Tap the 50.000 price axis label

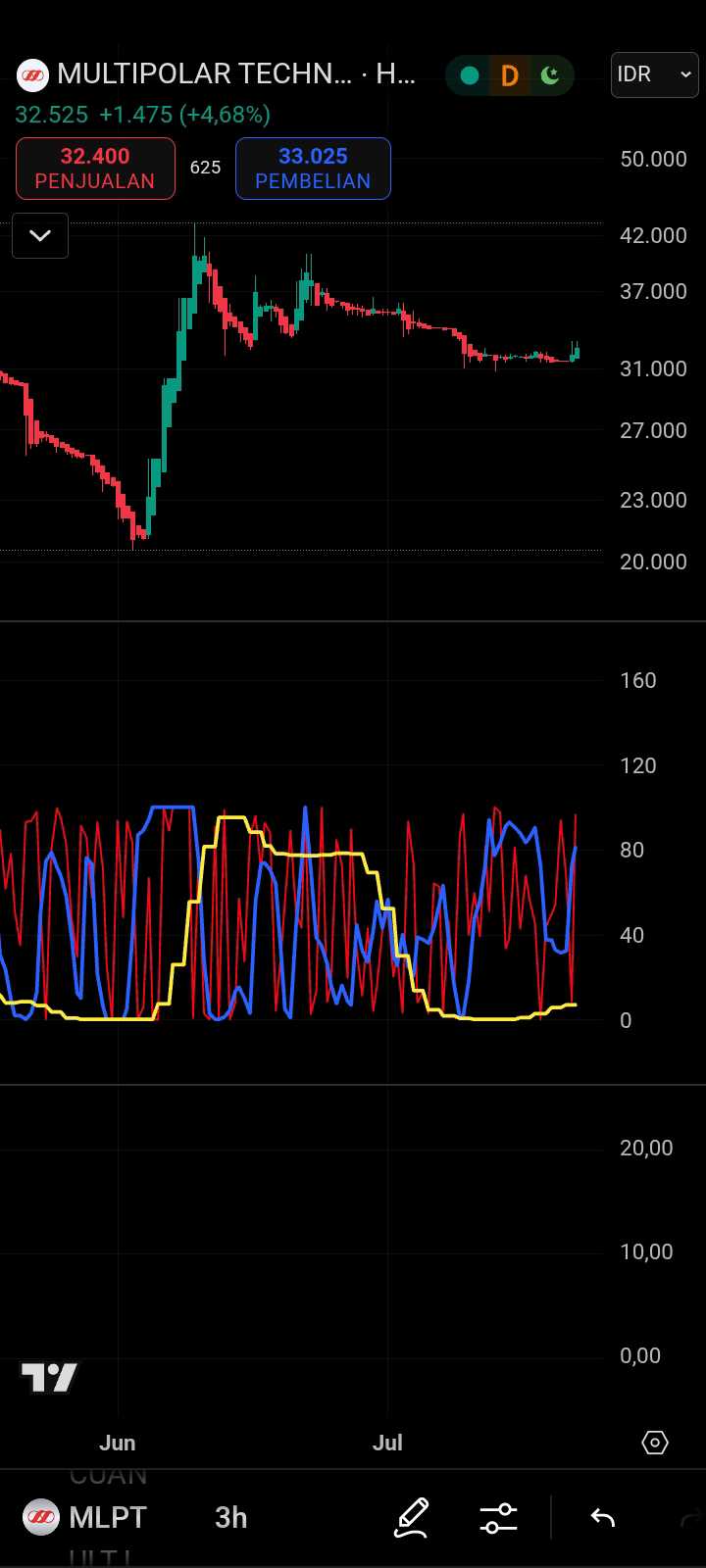point(653,159)
